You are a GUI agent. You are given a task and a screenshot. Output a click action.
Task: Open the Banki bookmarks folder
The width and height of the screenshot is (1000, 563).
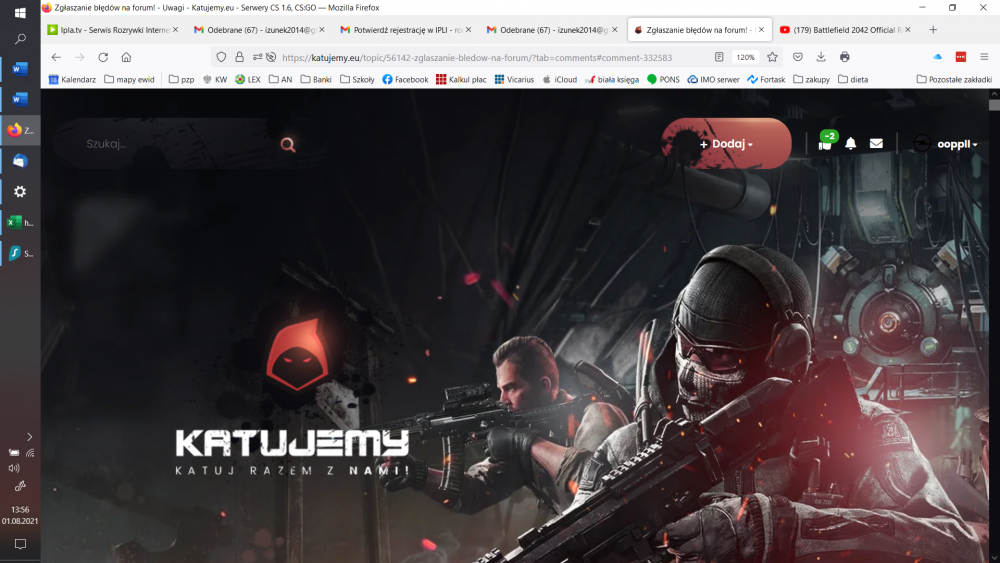pyautogui.click(x=316, y=79)
